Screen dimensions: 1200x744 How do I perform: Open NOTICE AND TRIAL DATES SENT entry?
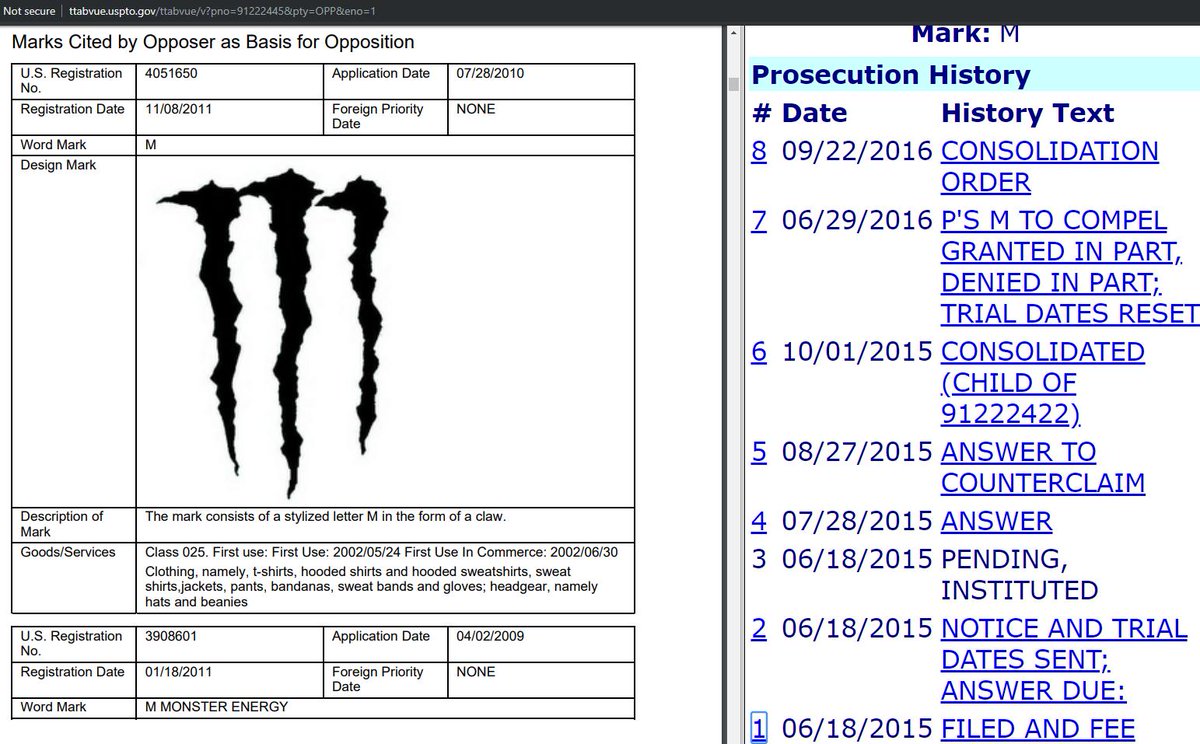(1064, 659)
